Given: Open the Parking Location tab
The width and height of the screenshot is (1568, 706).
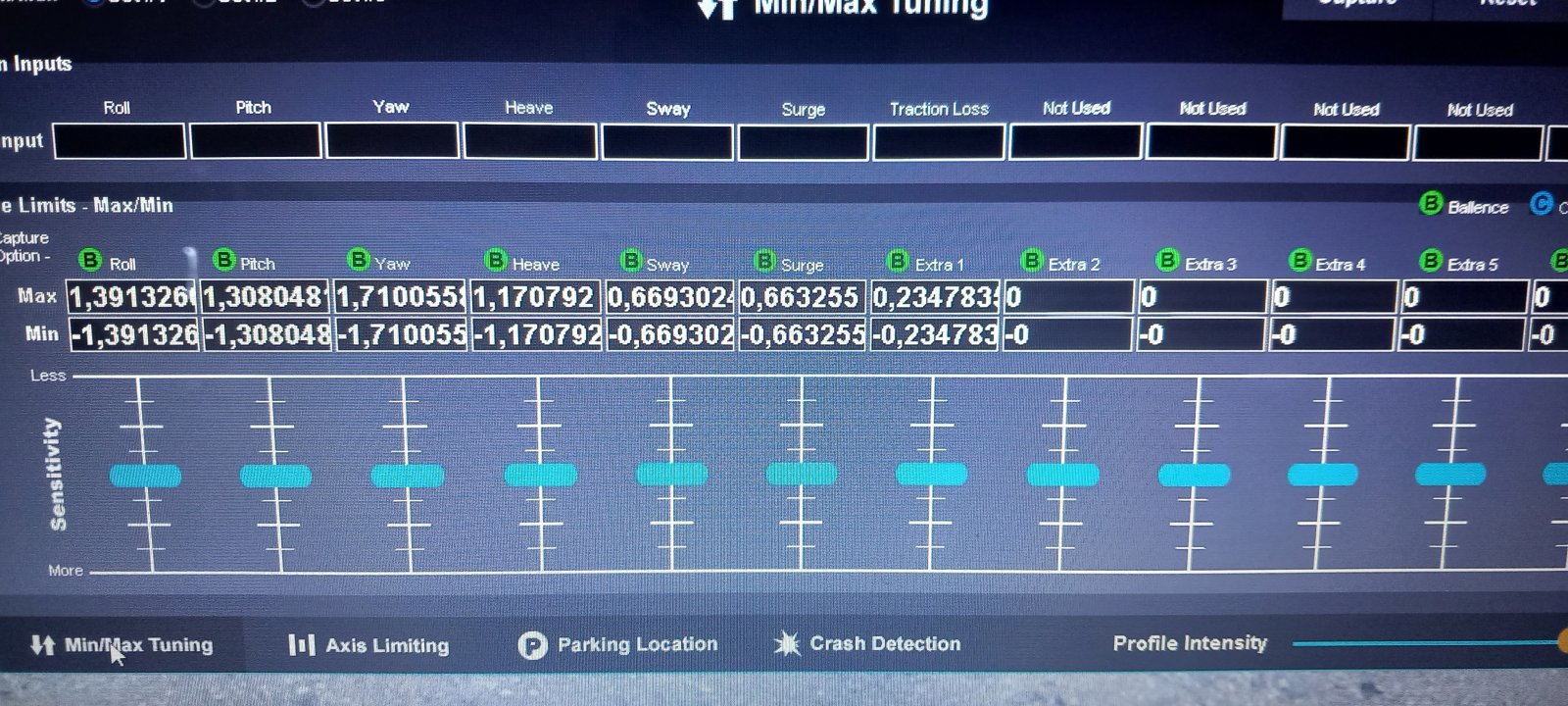Looking at the screenshot, I should 617,644.
